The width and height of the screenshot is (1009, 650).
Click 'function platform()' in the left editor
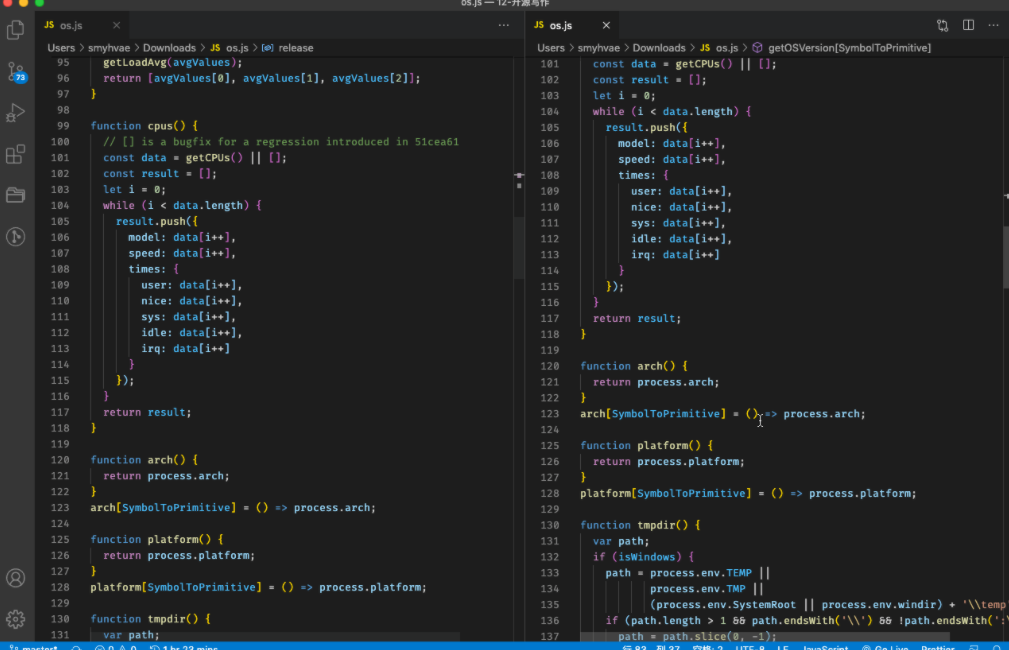151,539
